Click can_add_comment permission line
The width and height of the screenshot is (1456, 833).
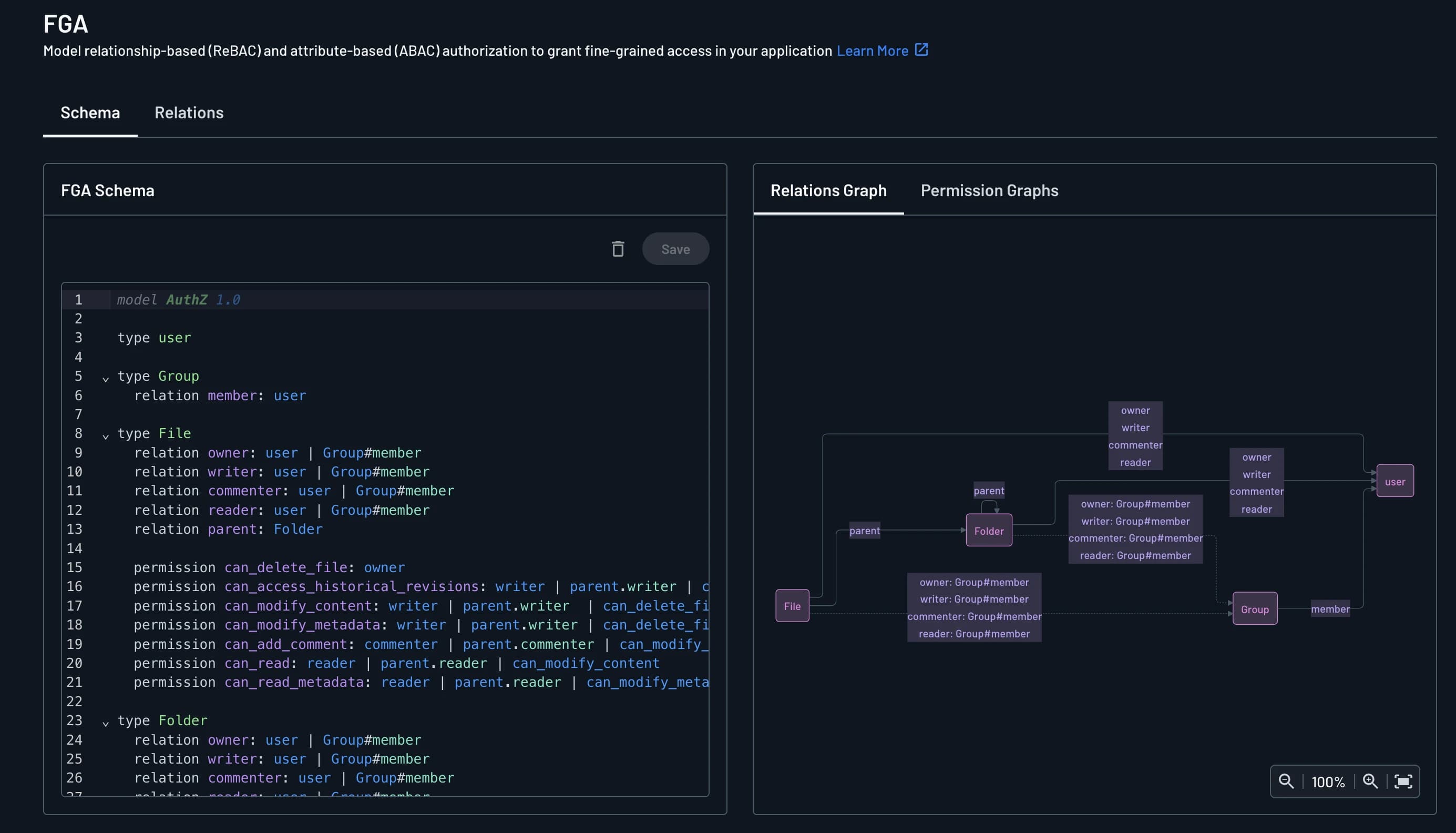click(422, 644)
